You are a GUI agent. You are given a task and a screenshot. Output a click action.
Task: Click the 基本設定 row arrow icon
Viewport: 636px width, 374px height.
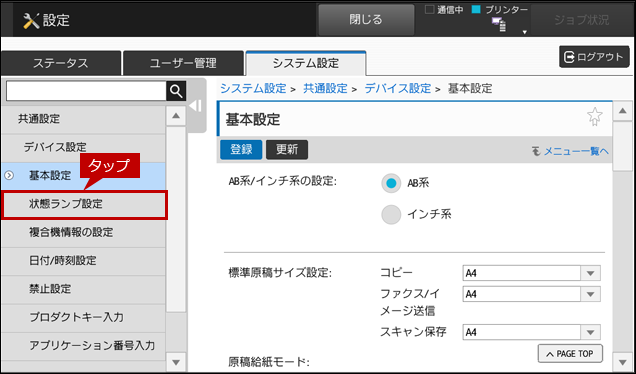point(9,176)
